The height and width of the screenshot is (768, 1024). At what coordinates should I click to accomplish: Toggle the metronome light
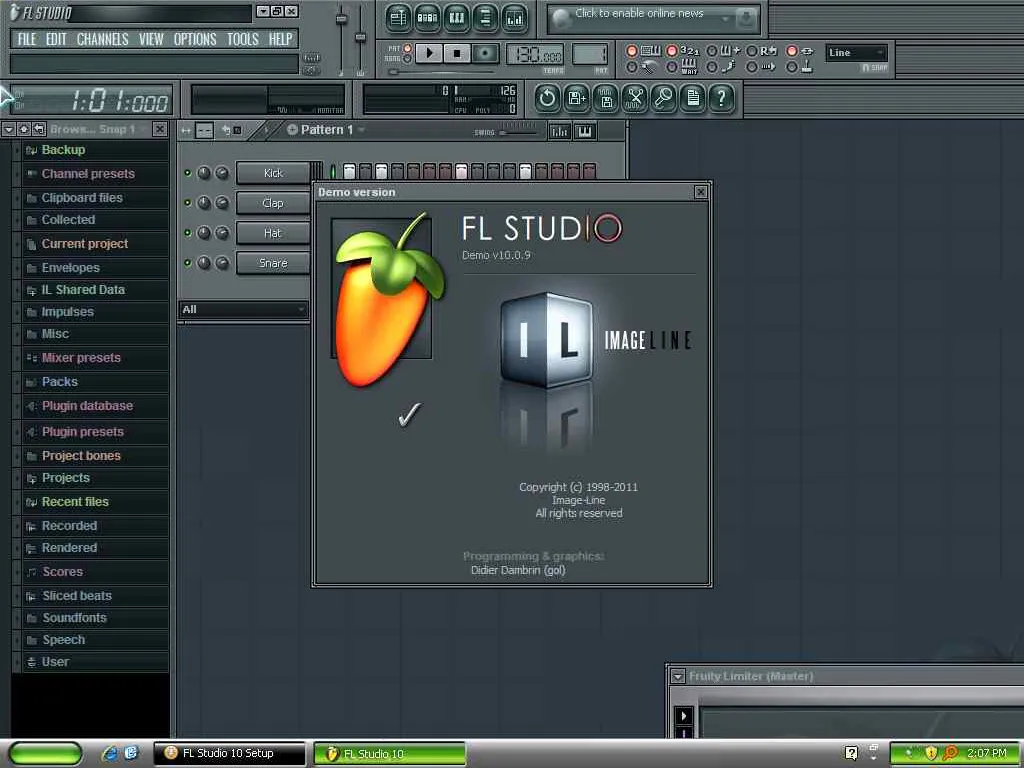tap(632, 67)
